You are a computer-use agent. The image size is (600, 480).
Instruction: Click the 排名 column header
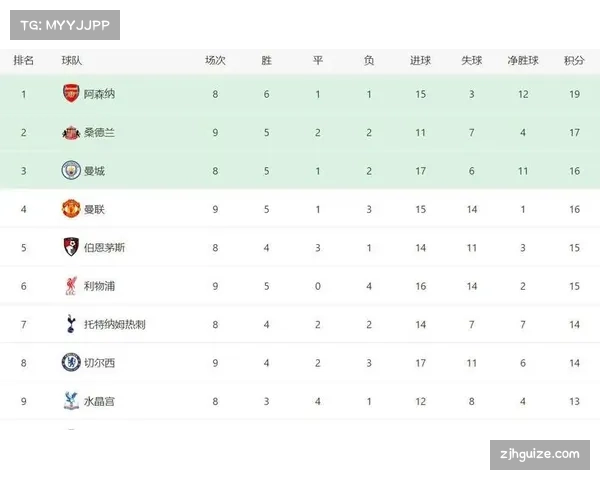pos(24,60)
